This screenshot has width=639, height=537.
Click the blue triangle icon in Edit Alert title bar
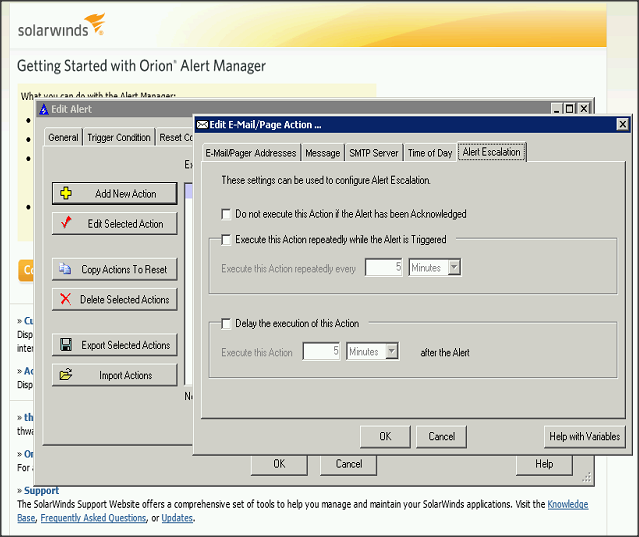click(x=44, y=109)
